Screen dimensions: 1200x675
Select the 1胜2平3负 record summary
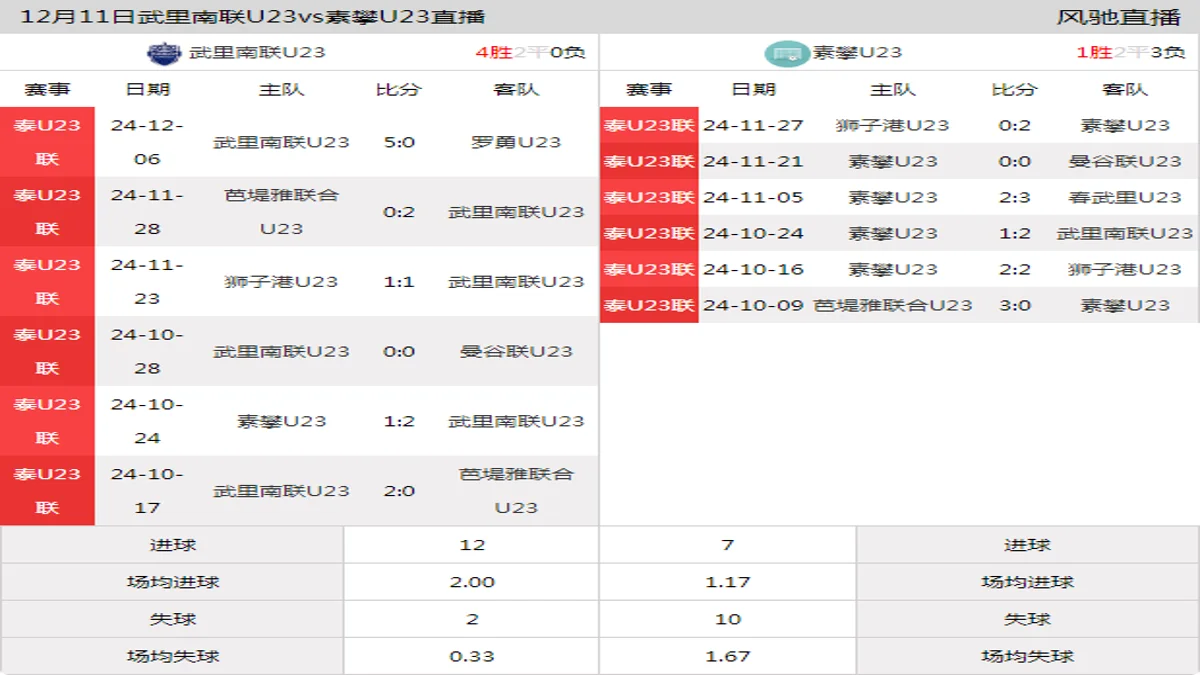(x=1131, y=52)
